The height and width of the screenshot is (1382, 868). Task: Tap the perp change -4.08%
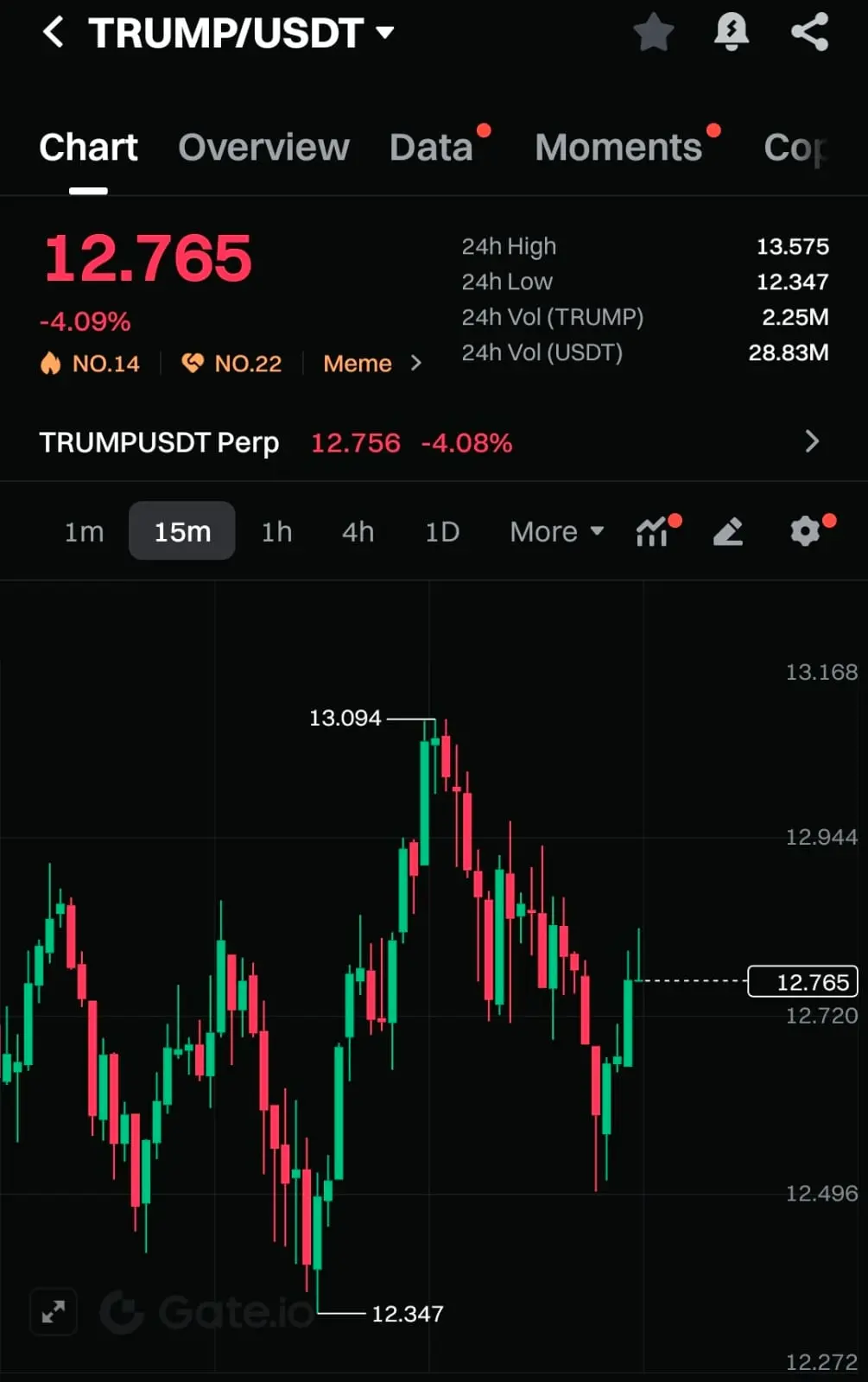pyautogui.click(x=466, y=443)
